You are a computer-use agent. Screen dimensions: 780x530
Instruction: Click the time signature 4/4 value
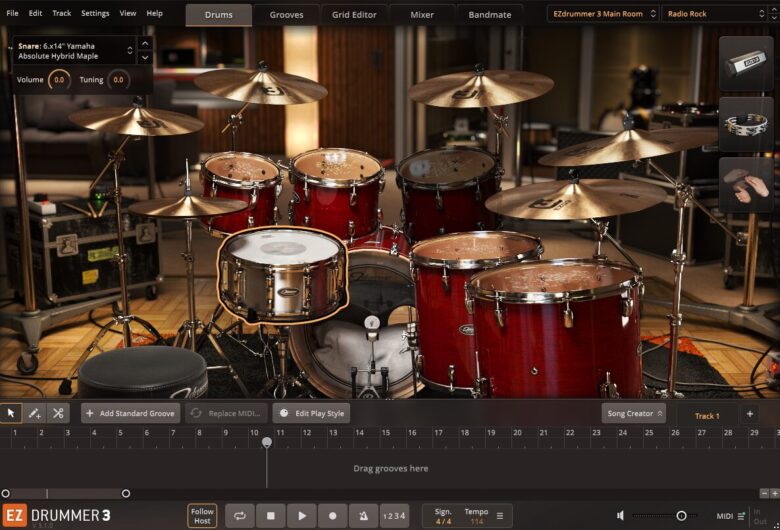[x=443, y=522]
